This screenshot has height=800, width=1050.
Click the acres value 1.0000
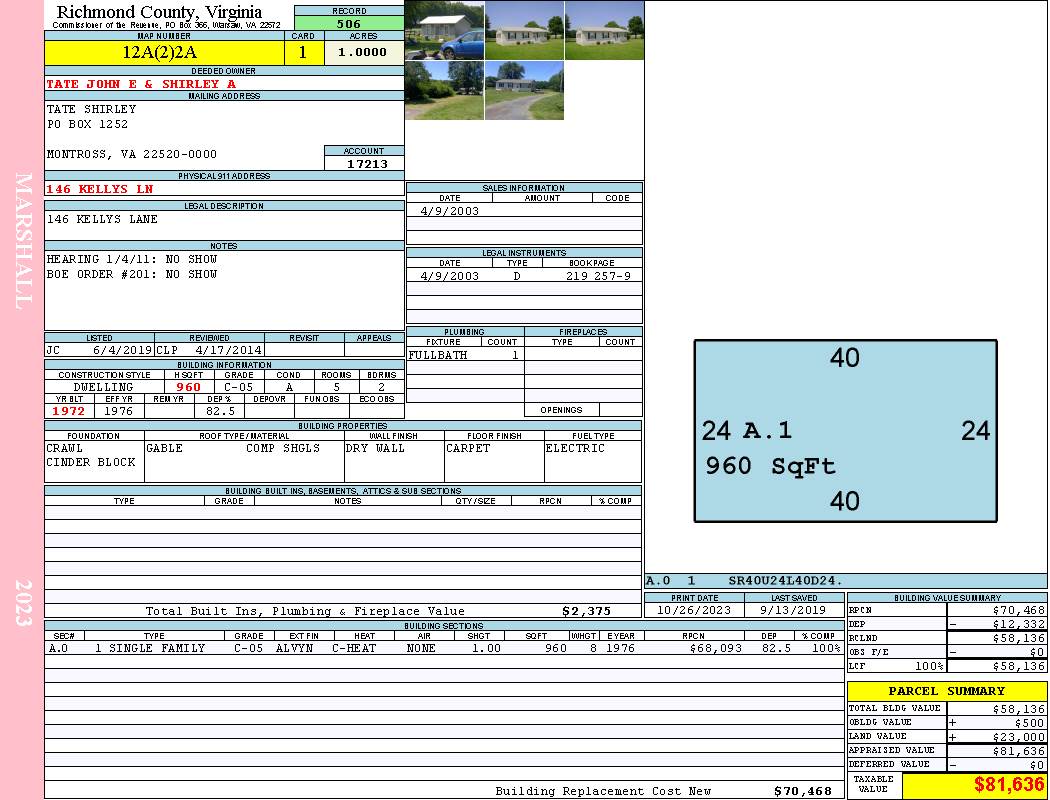point(363,53)
